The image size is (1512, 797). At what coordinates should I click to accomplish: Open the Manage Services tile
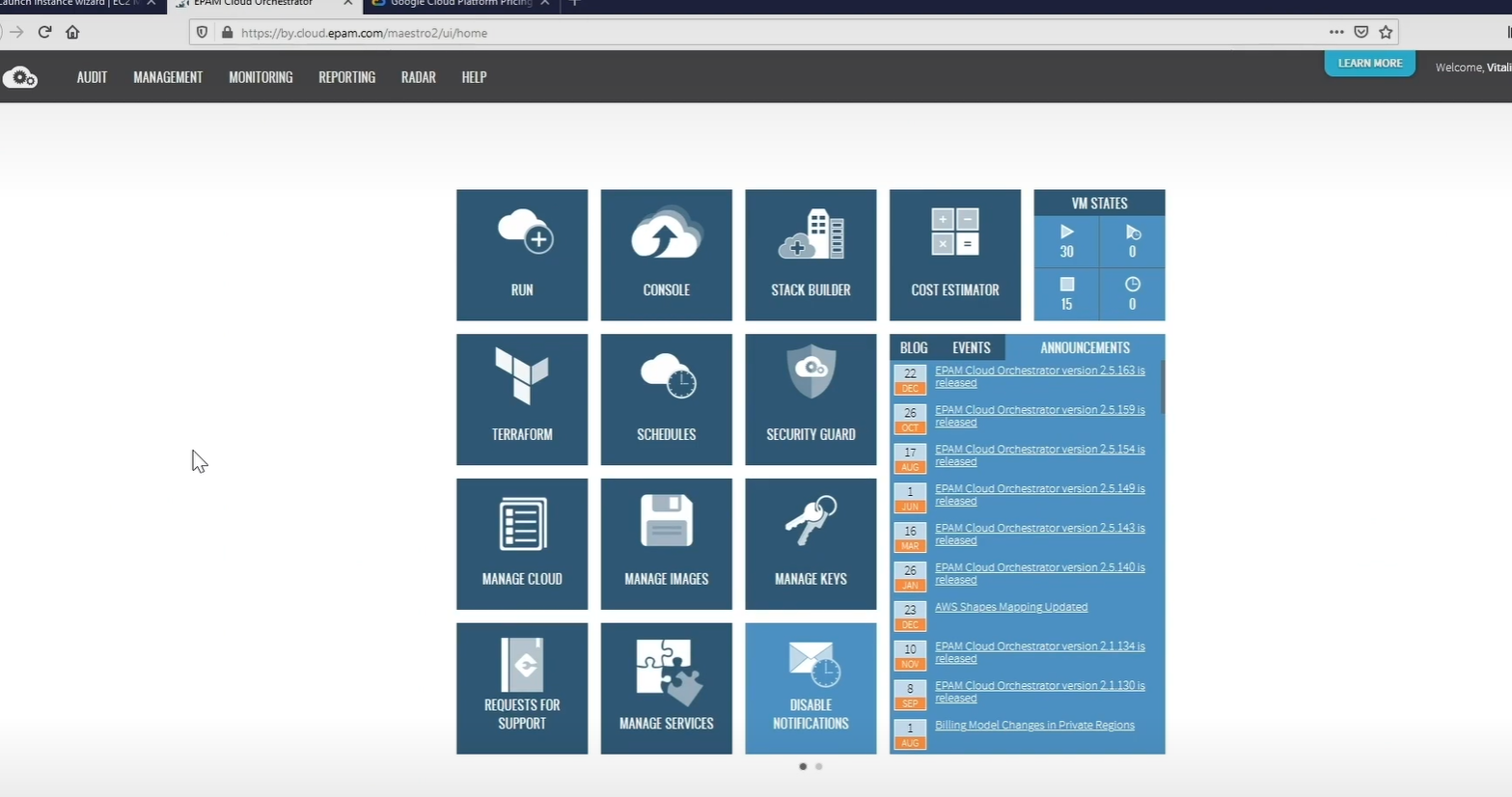click(667, 688)
